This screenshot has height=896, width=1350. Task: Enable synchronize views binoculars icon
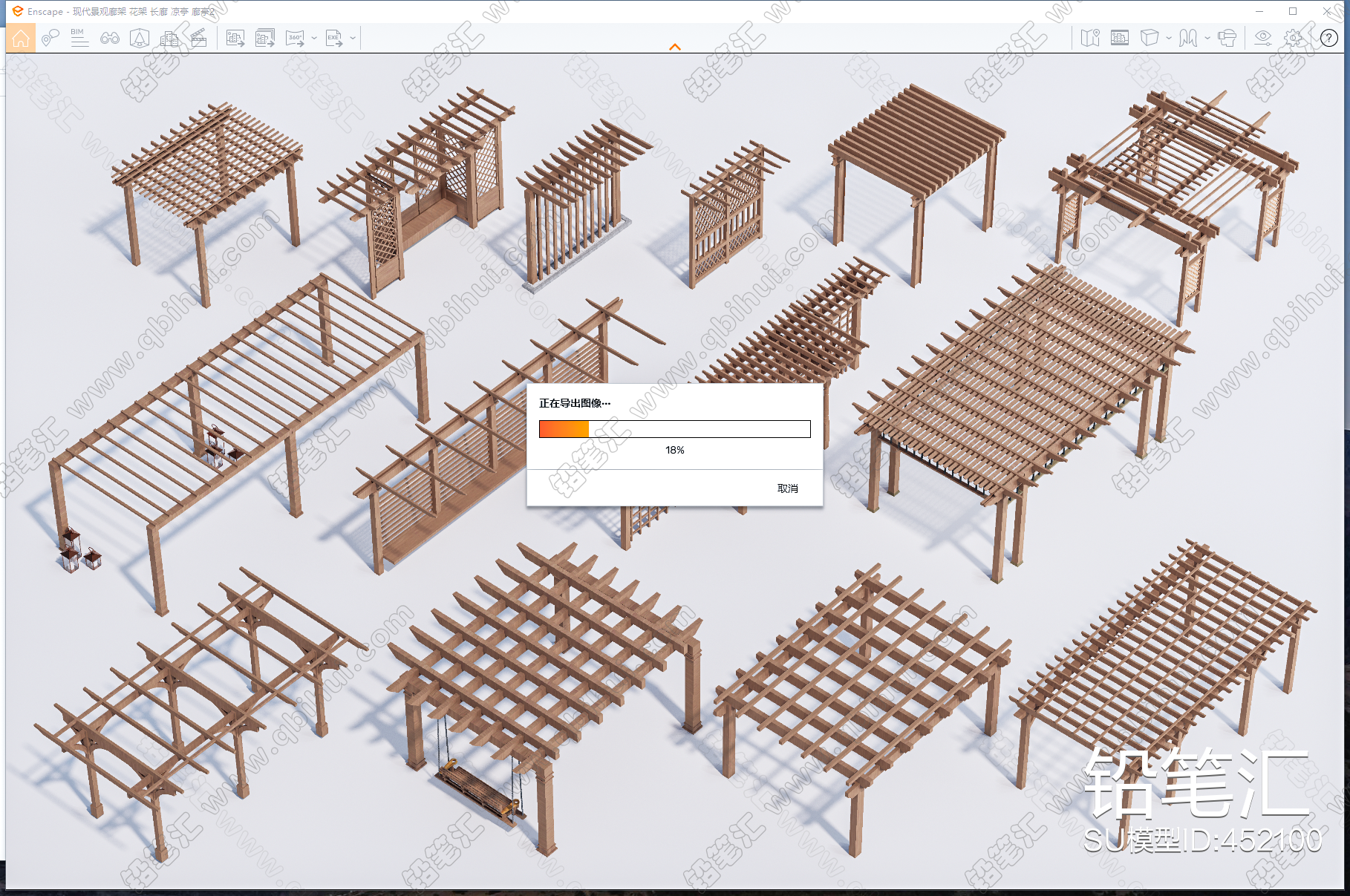click(110, 38)
